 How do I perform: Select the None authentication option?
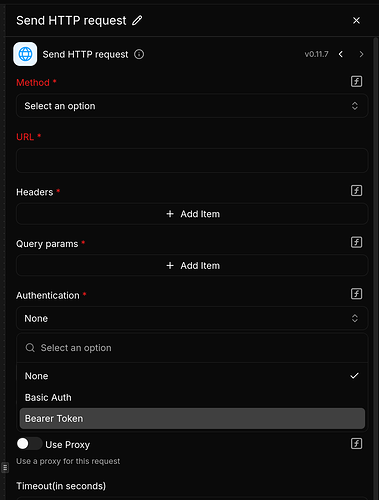pyautogui.click(x=192, y=376)
